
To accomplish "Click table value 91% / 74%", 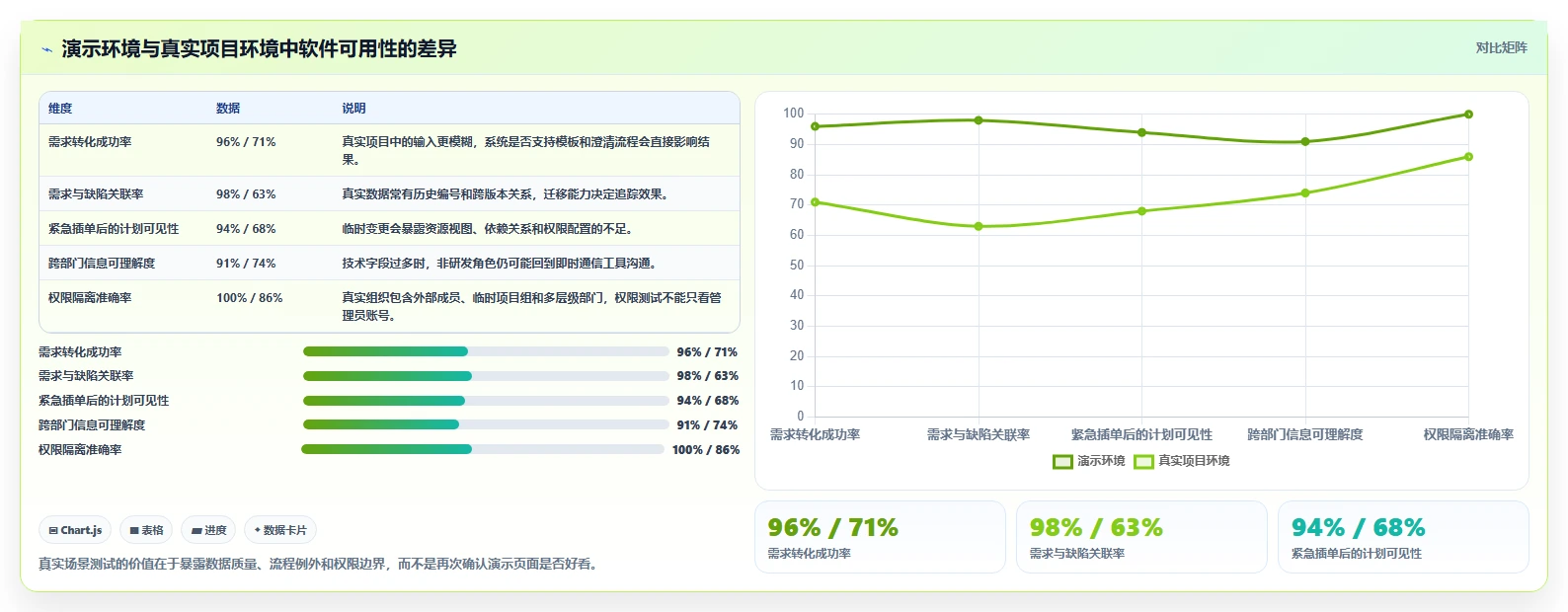I will [246, 264].
